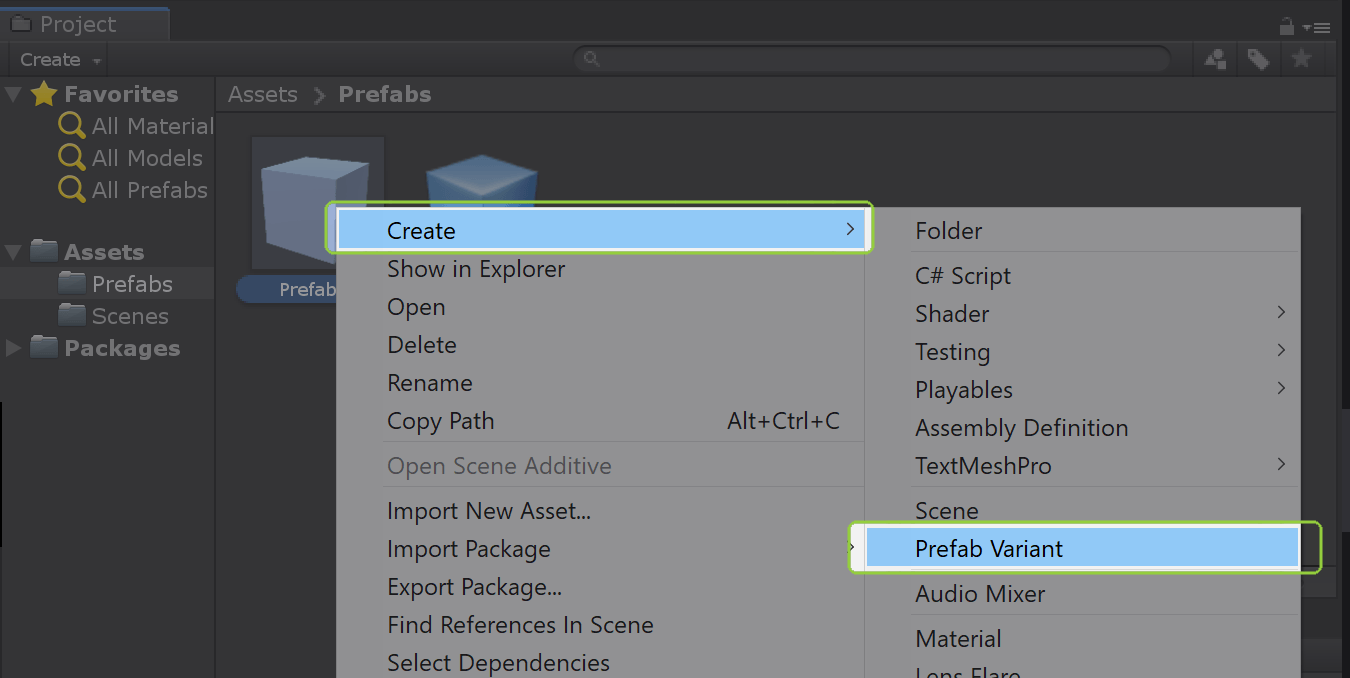
Task: Open the Project panel options menu
Action: [1320, 28]
